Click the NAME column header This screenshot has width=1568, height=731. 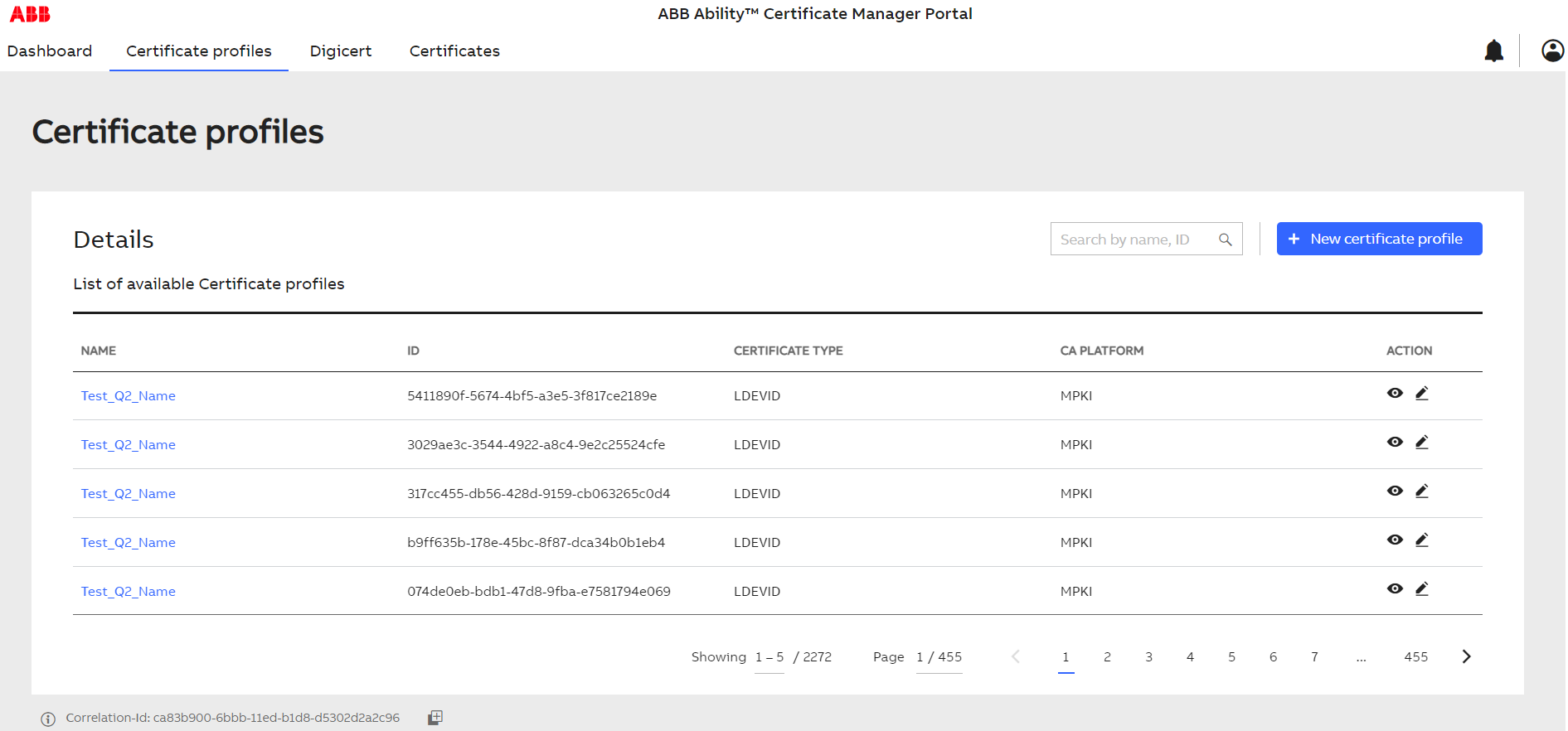99,351
